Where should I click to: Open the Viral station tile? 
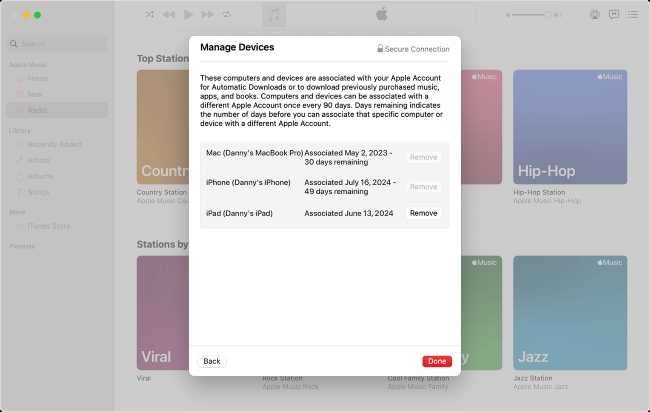163,313
